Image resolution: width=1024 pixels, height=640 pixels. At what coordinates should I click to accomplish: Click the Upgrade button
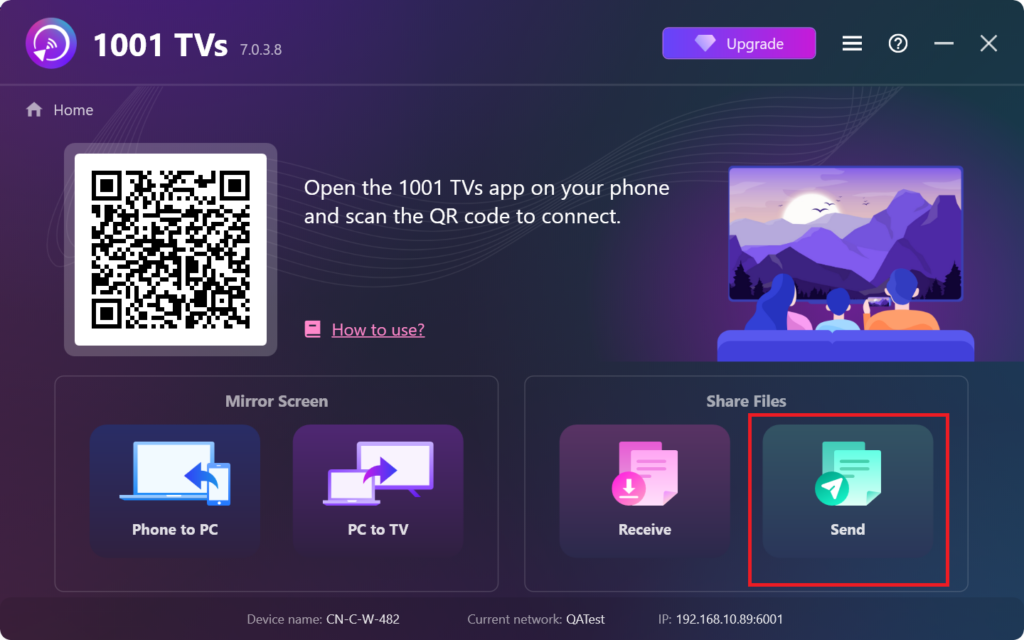click(x=739, y=44)
